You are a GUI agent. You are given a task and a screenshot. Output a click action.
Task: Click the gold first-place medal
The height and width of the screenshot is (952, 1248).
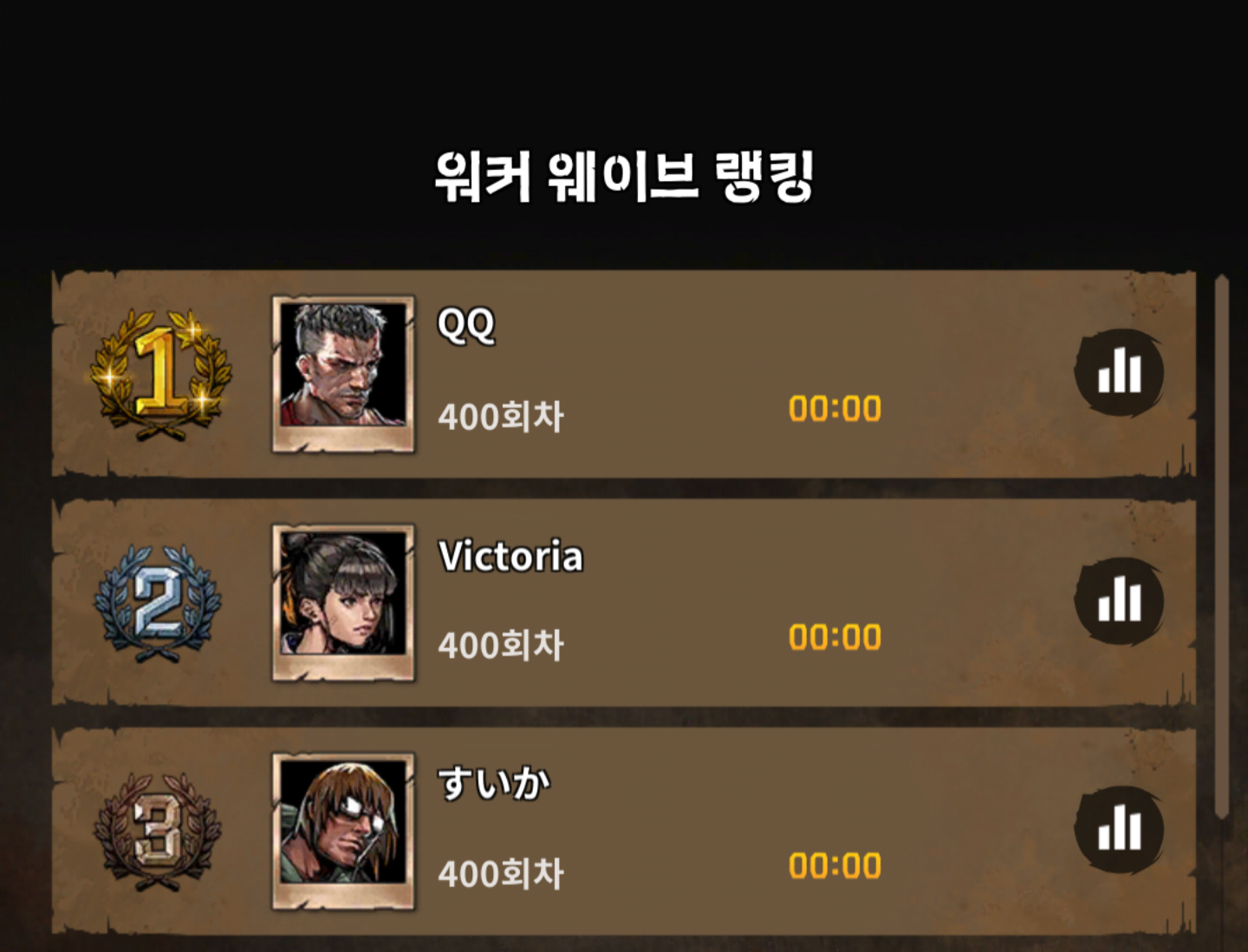click(x=161, y=374)
